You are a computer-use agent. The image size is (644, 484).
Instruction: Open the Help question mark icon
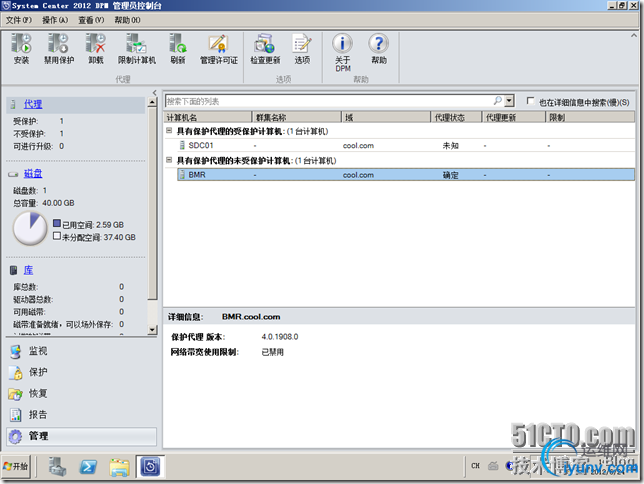coord(379,44)
